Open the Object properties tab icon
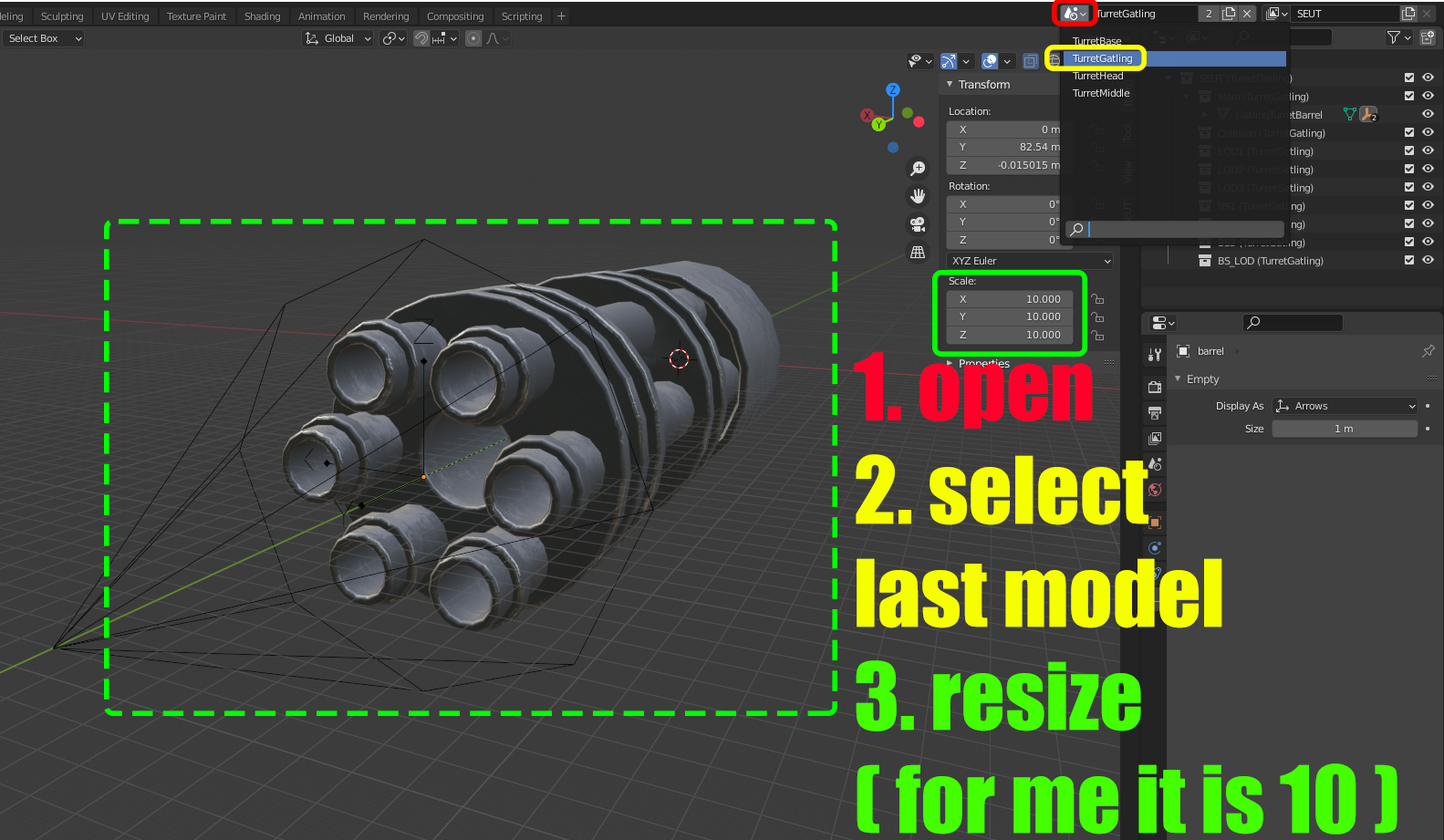 [1155, 523]
